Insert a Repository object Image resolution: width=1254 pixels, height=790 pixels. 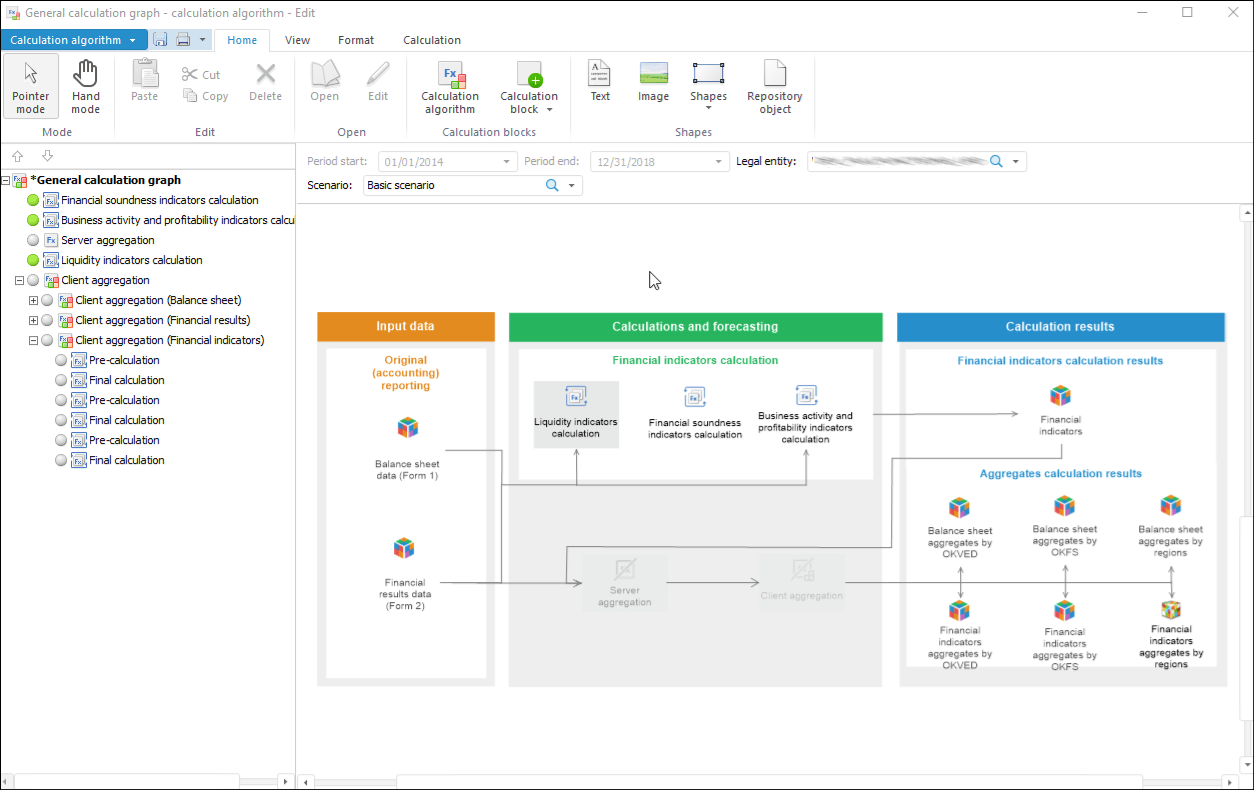point(774,87)
